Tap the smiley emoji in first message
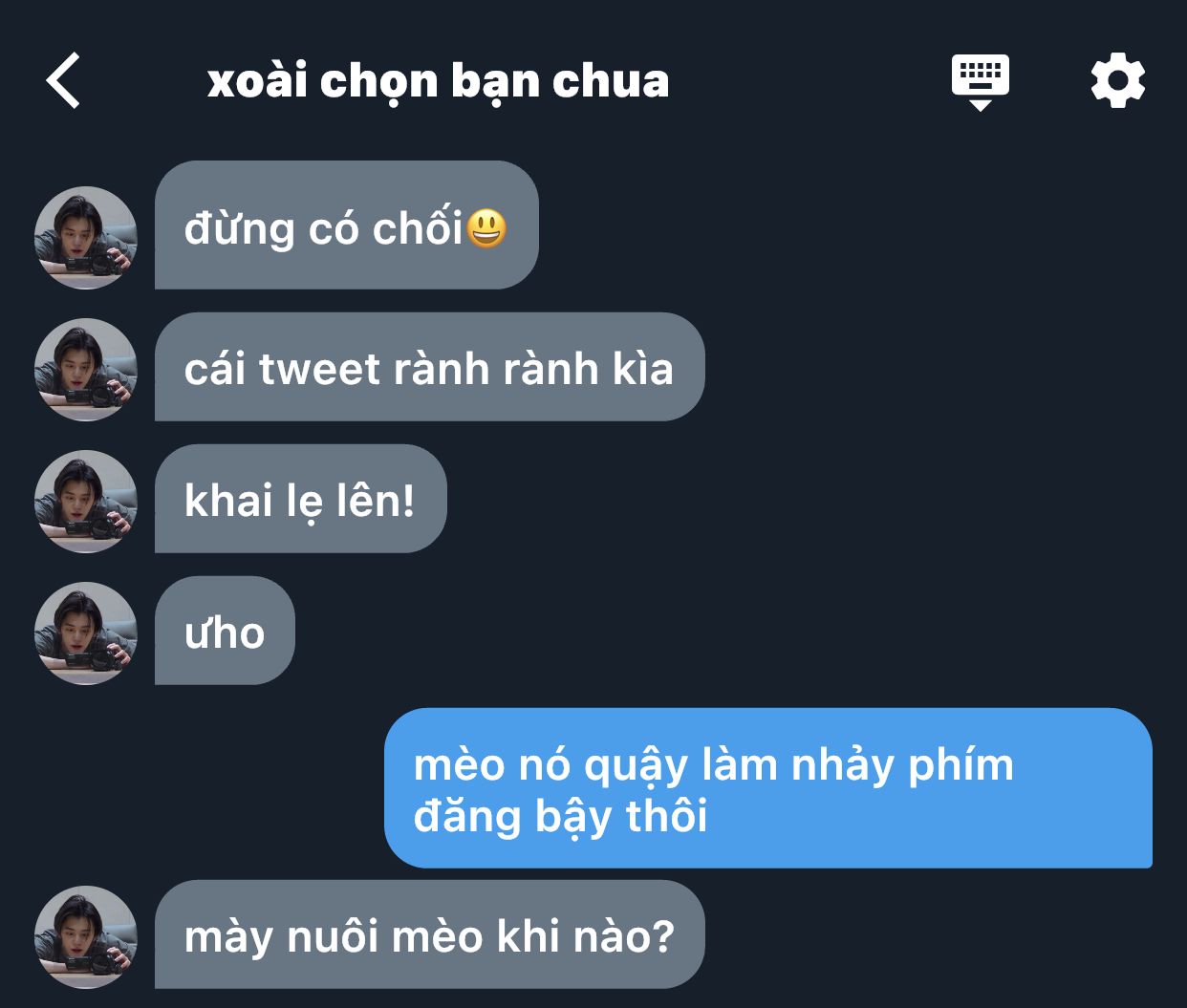This screenshot has height=1008, width=1187. 486,227
